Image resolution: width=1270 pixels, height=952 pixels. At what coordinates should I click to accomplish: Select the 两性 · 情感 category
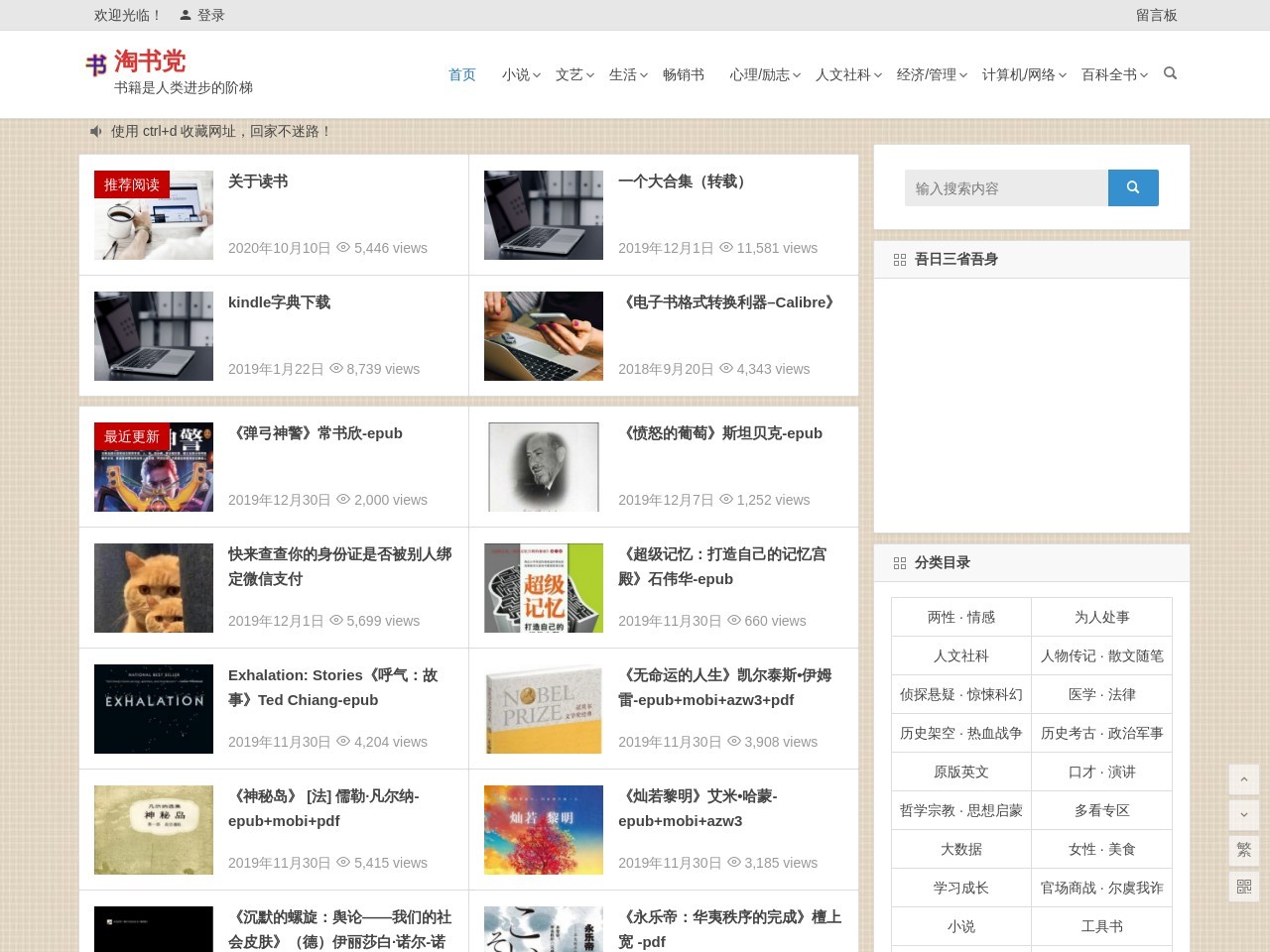pos(961,617)
